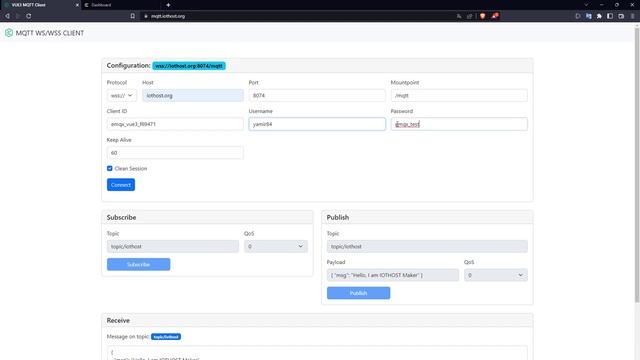640x360 pixels.
Task: Click the wss://iothost.org:8074/mqtt configuration badge
Action: tap(189, 66)
